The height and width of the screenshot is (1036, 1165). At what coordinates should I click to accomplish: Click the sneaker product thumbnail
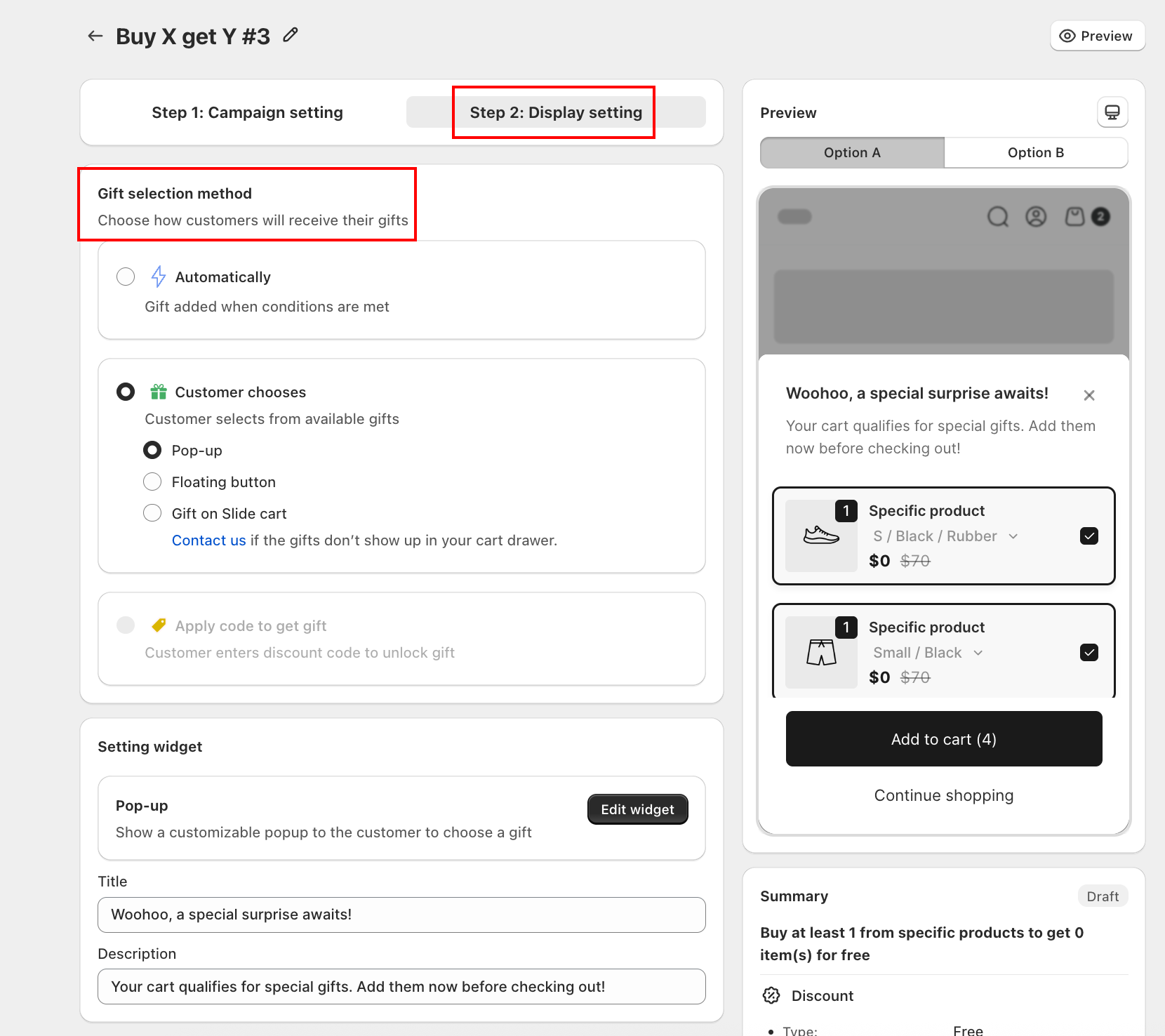[x=821, y=536]
